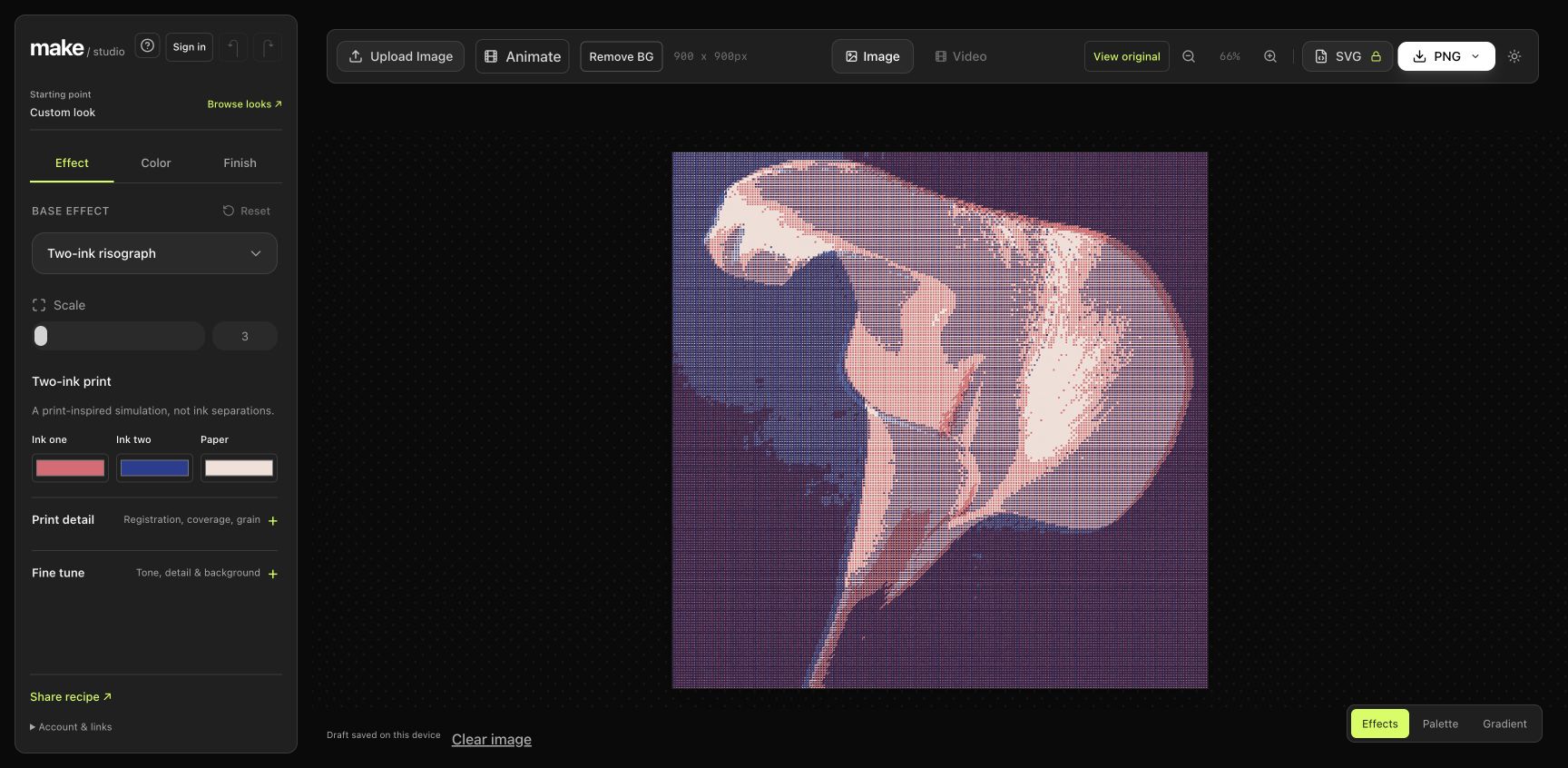The image size is (1568, 768).
Task: Open the Two-ink risograph dropdown
Action: click(154, 253)
